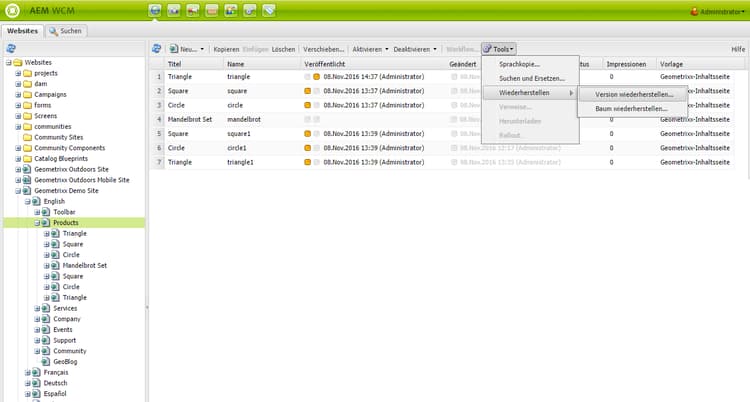Click the Websites root folder icon

click(x=18, y=63)
